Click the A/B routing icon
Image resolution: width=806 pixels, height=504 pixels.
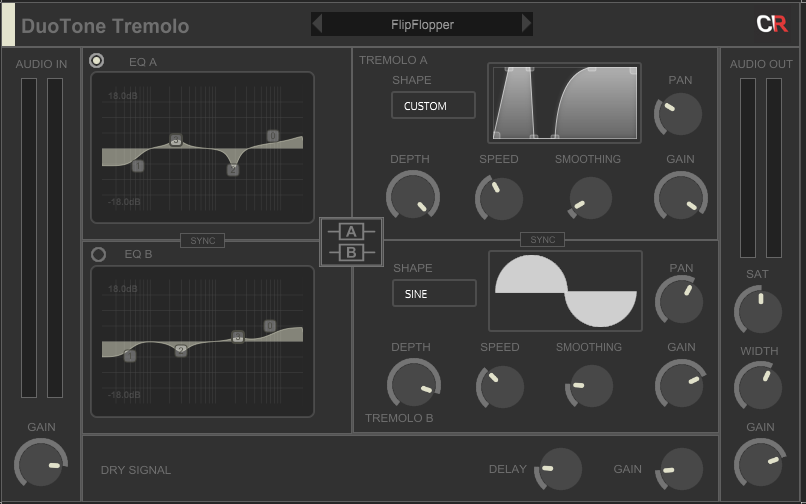(x=350, y=242)
